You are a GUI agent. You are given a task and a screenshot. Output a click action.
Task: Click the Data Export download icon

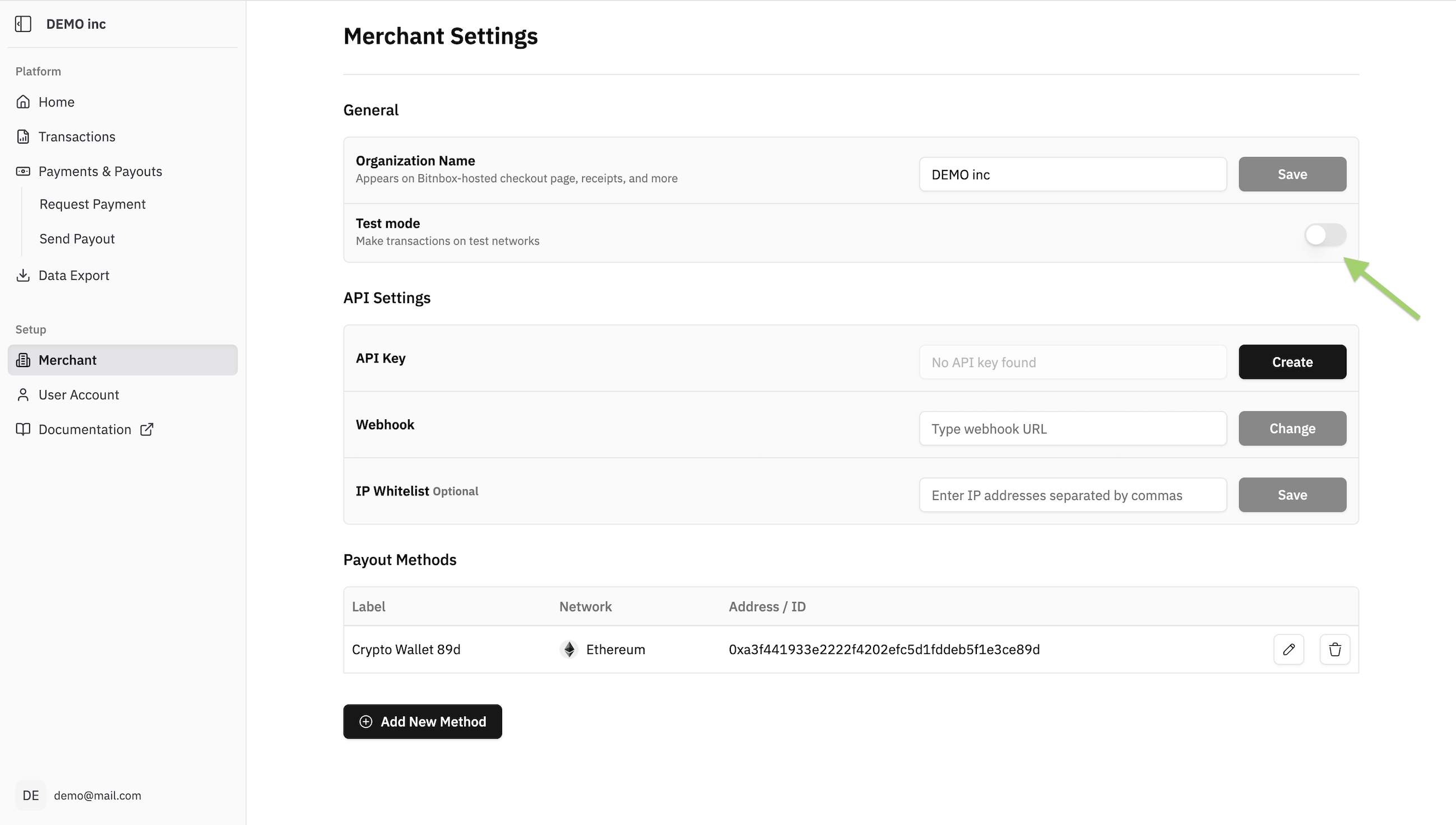[22, 275]
